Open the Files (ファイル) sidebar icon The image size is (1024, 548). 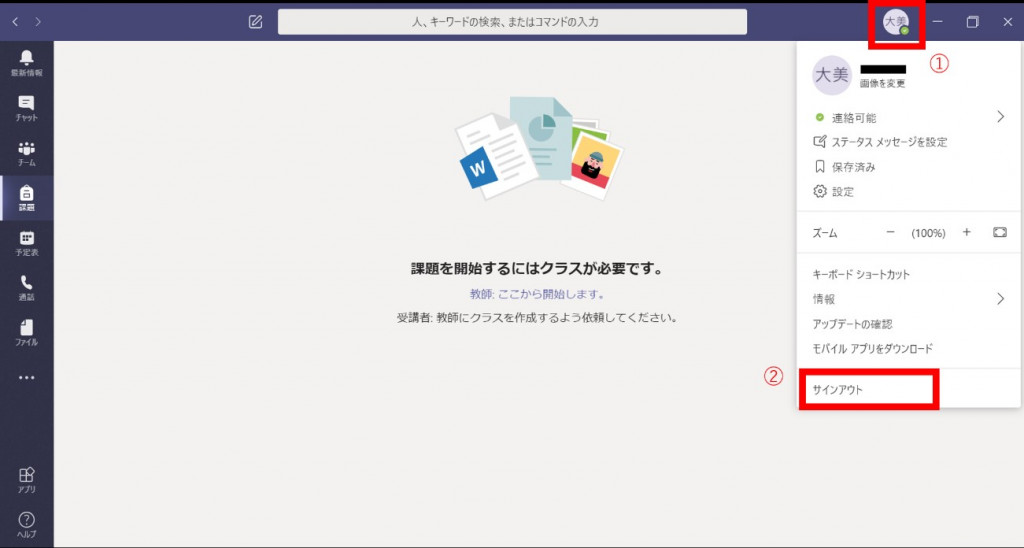point(26,332)
